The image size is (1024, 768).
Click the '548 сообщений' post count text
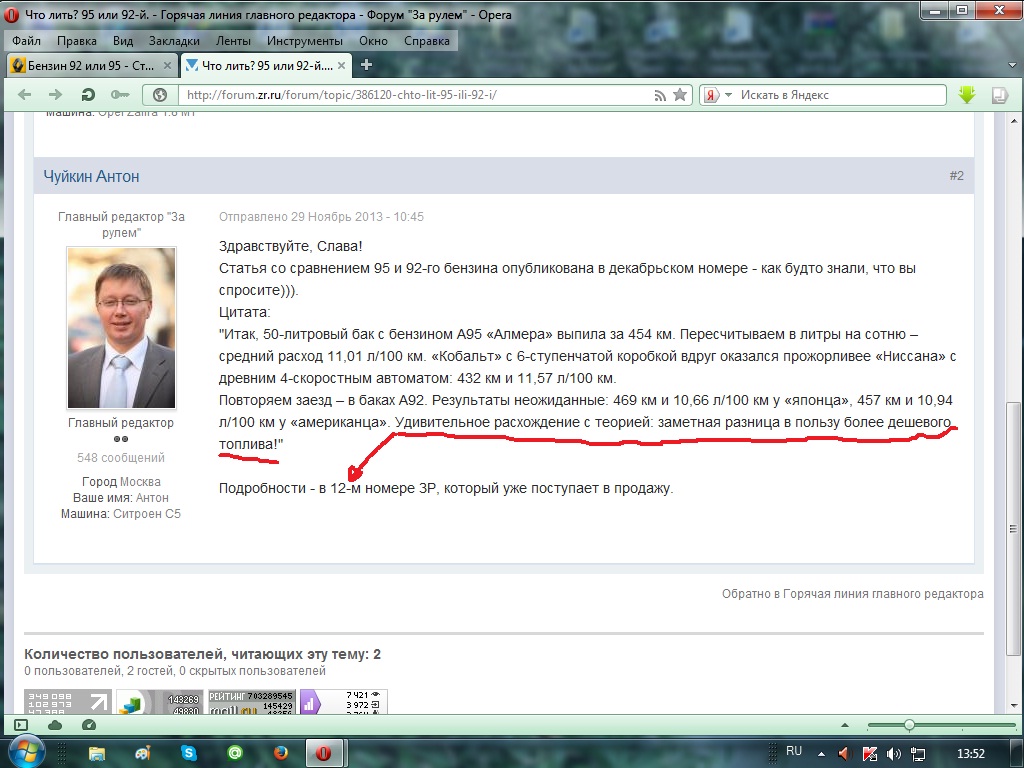tap(121, 458)
